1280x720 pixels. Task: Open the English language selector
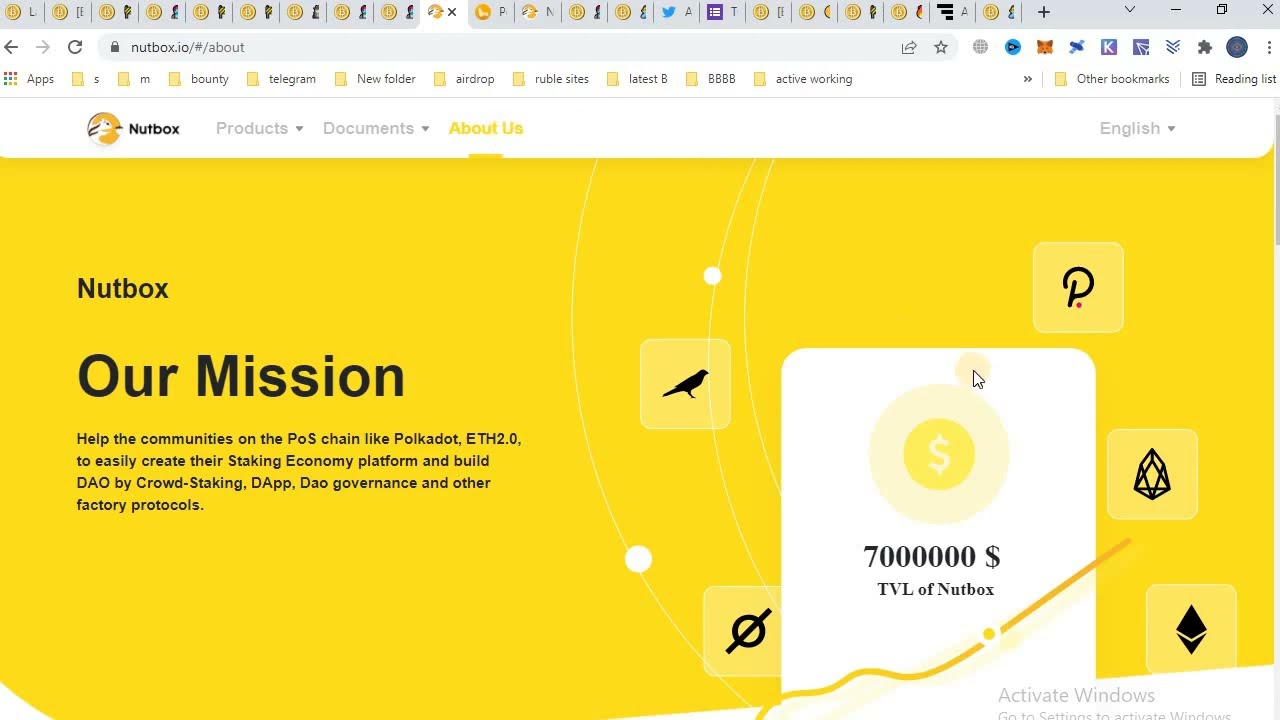[1138, 128]
